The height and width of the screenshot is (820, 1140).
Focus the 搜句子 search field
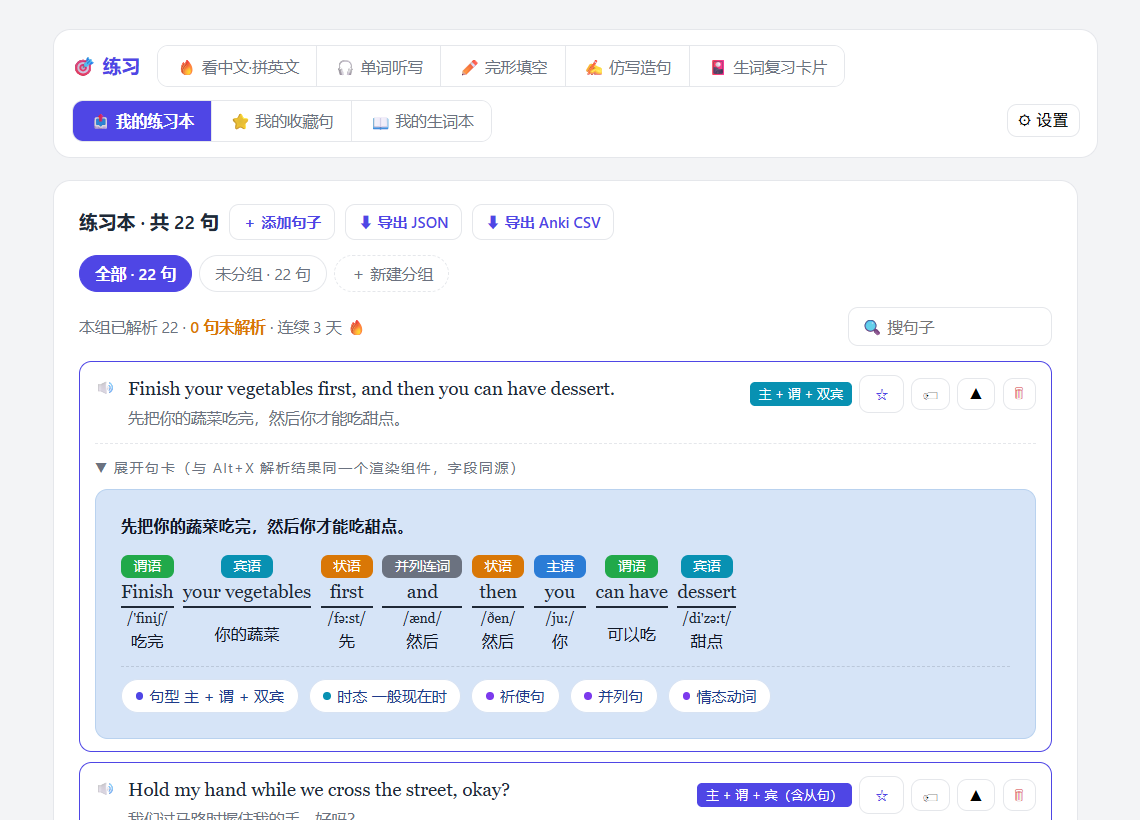(x=950, y=327)
